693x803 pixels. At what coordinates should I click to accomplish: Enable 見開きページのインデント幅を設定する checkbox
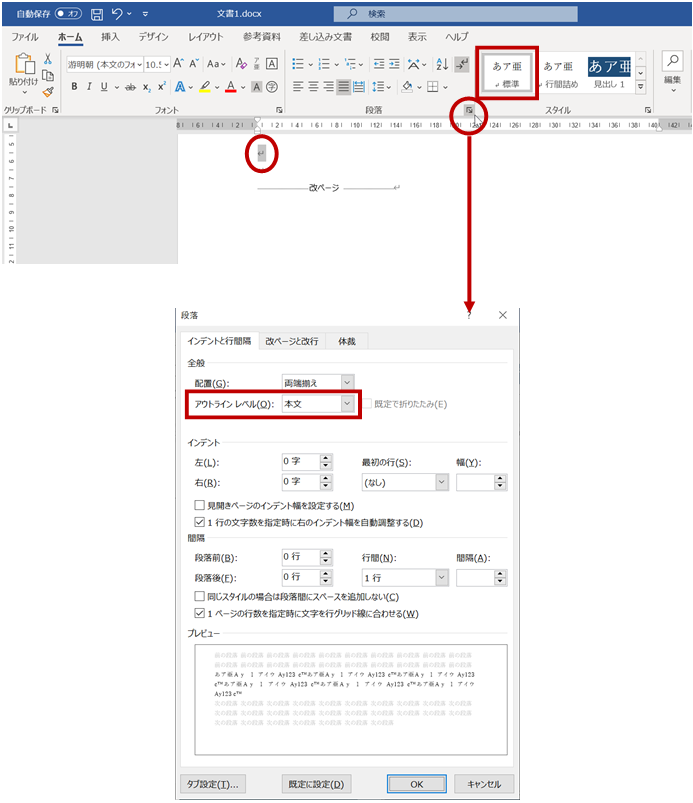(200, 507)
